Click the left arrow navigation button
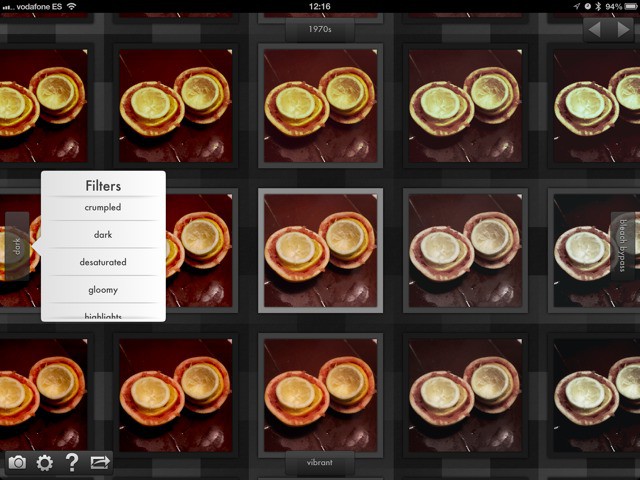Viewport: 640px width, 480px height. pos(598,30)
